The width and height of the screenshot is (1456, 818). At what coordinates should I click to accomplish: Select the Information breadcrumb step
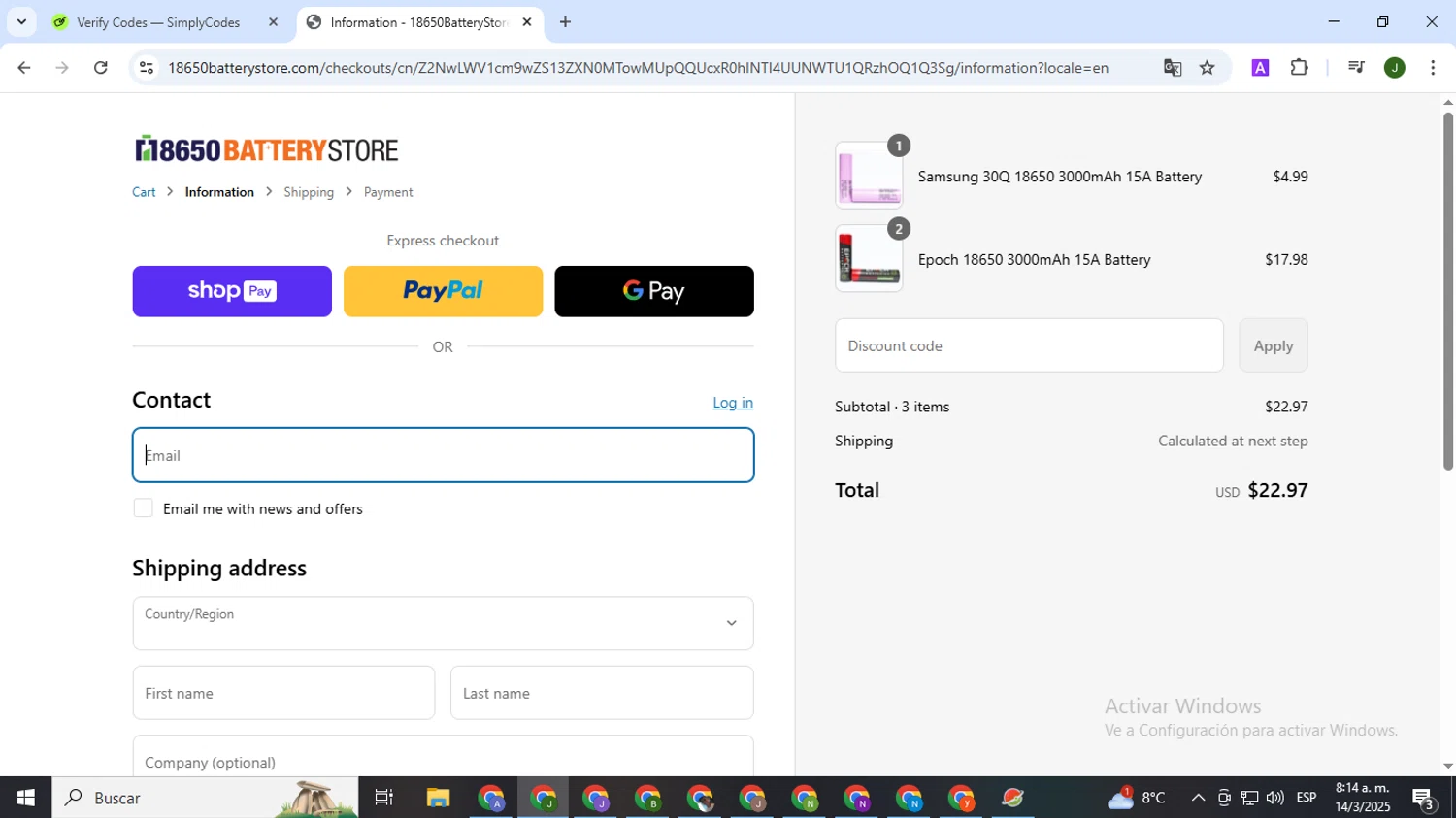pyautogui.click(x=219, y=192)
